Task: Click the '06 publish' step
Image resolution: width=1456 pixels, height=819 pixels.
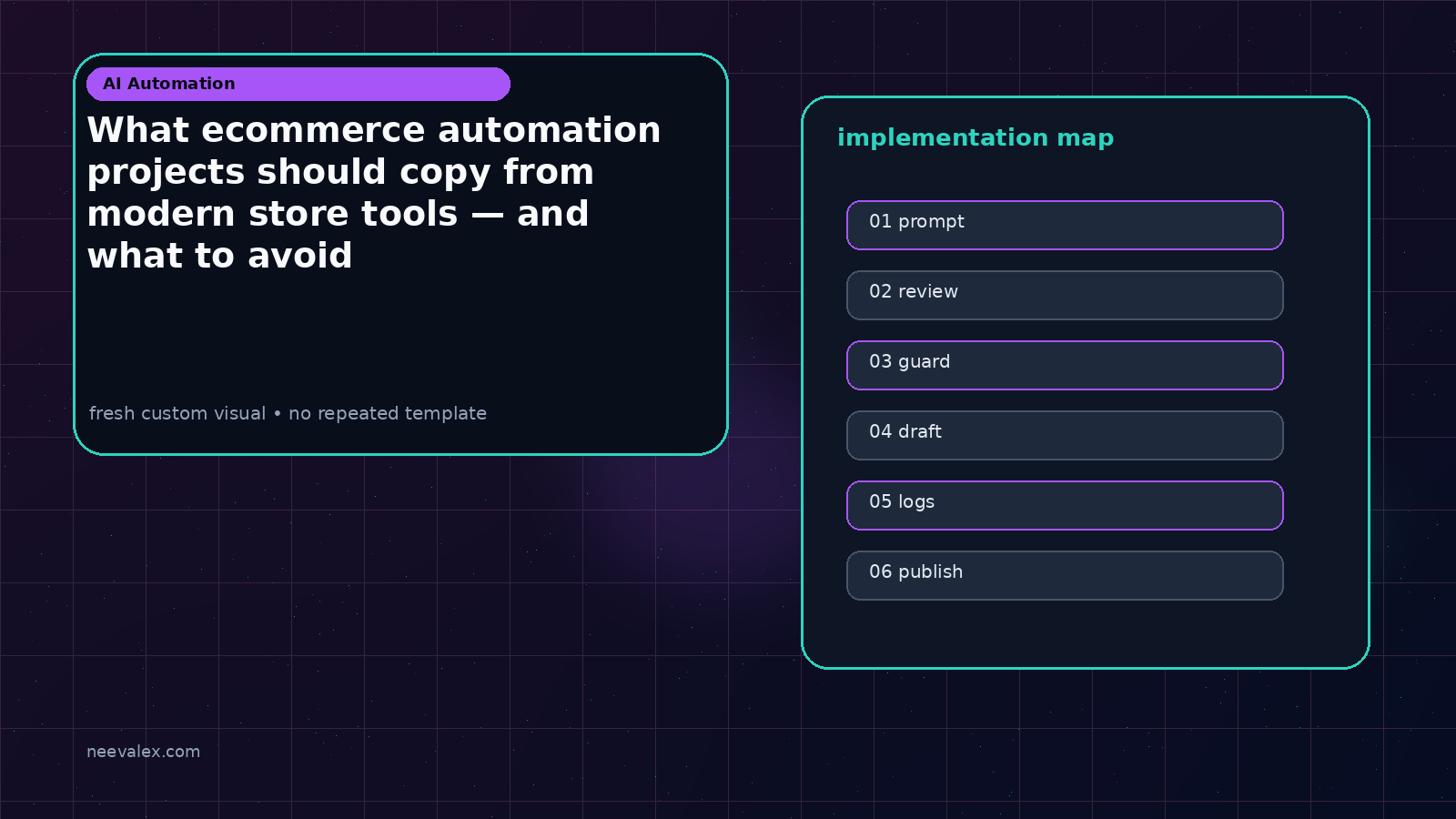Action: (1065, 575)
